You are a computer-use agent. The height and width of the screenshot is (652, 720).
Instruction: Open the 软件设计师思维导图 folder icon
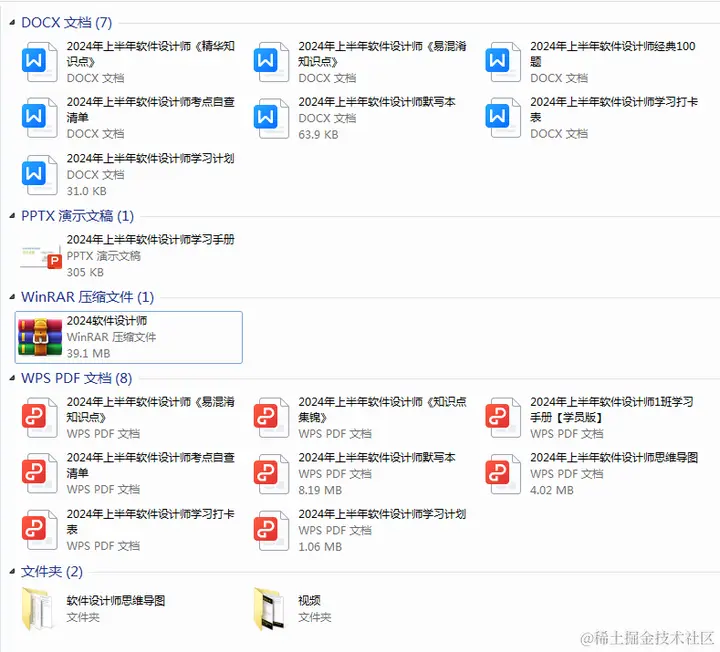pyautogui.click(x=37, y=609)
